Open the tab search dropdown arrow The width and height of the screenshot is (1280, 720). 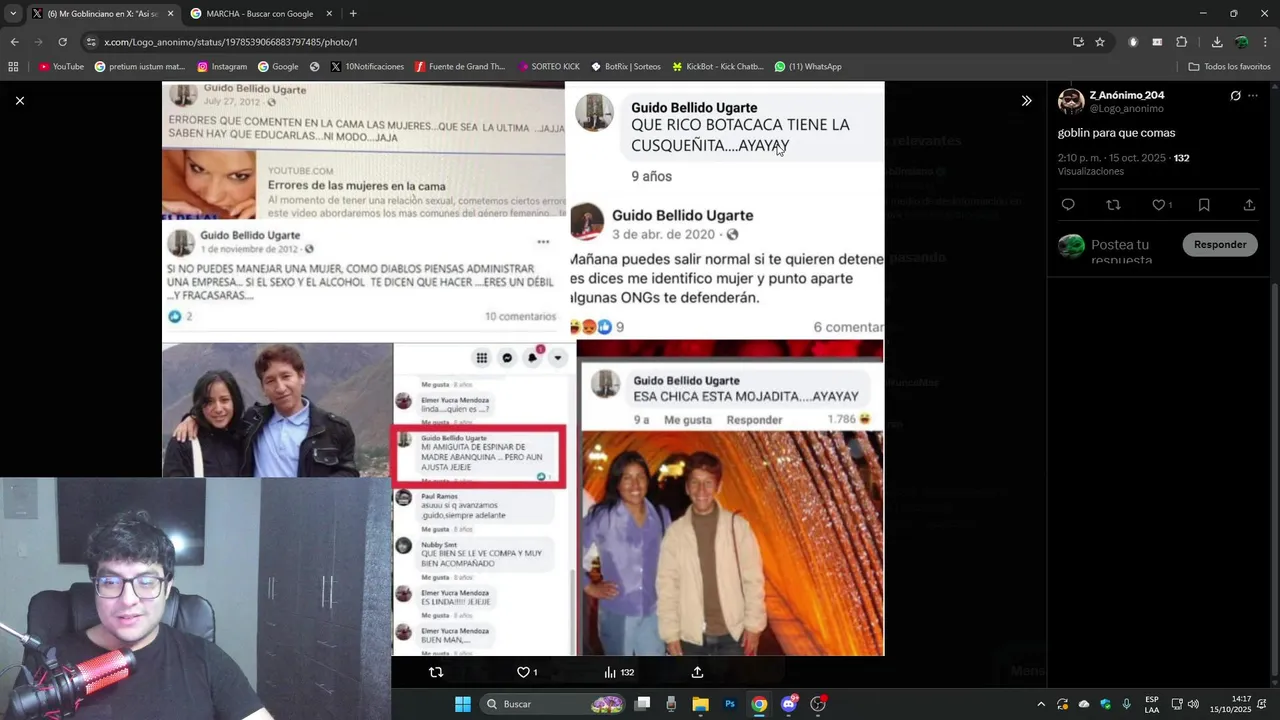point(13,14)
